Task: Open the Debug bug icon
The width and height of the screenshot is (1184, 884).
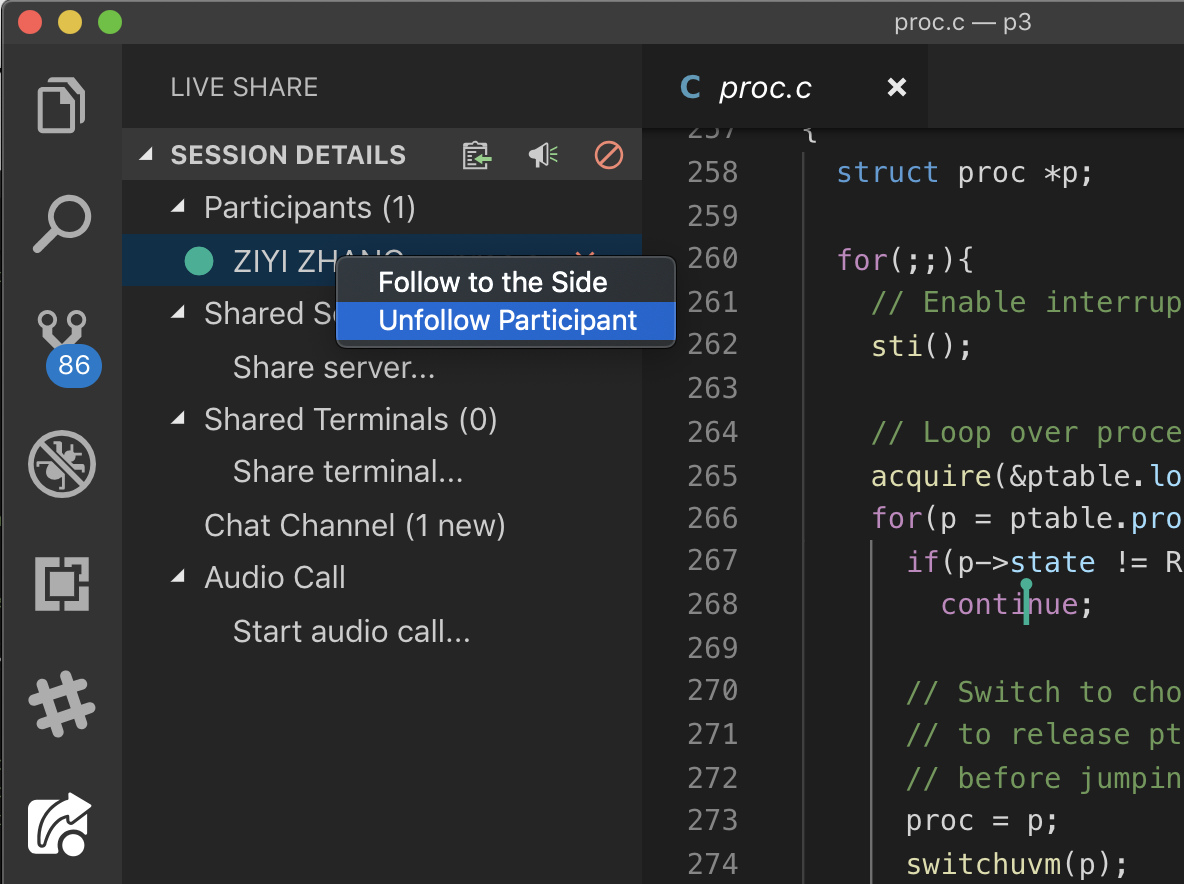Action: (61, 464)
